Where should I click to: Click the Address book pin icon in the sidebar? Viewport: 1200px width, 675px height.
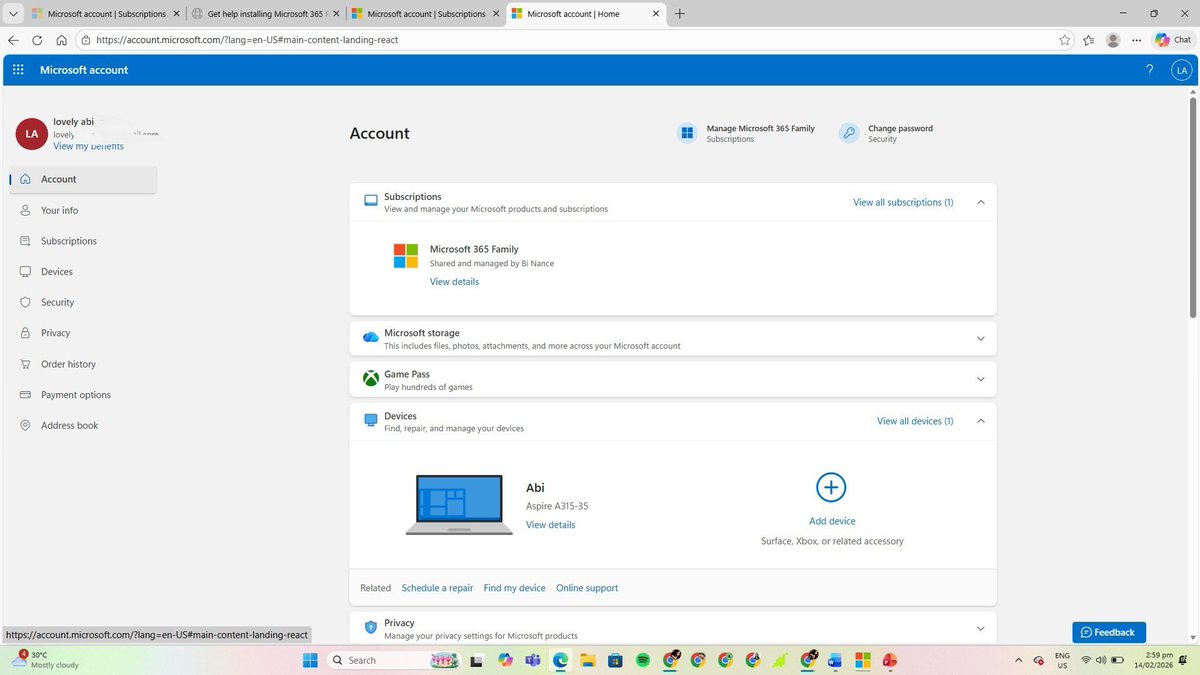click(x=25, y=425)
